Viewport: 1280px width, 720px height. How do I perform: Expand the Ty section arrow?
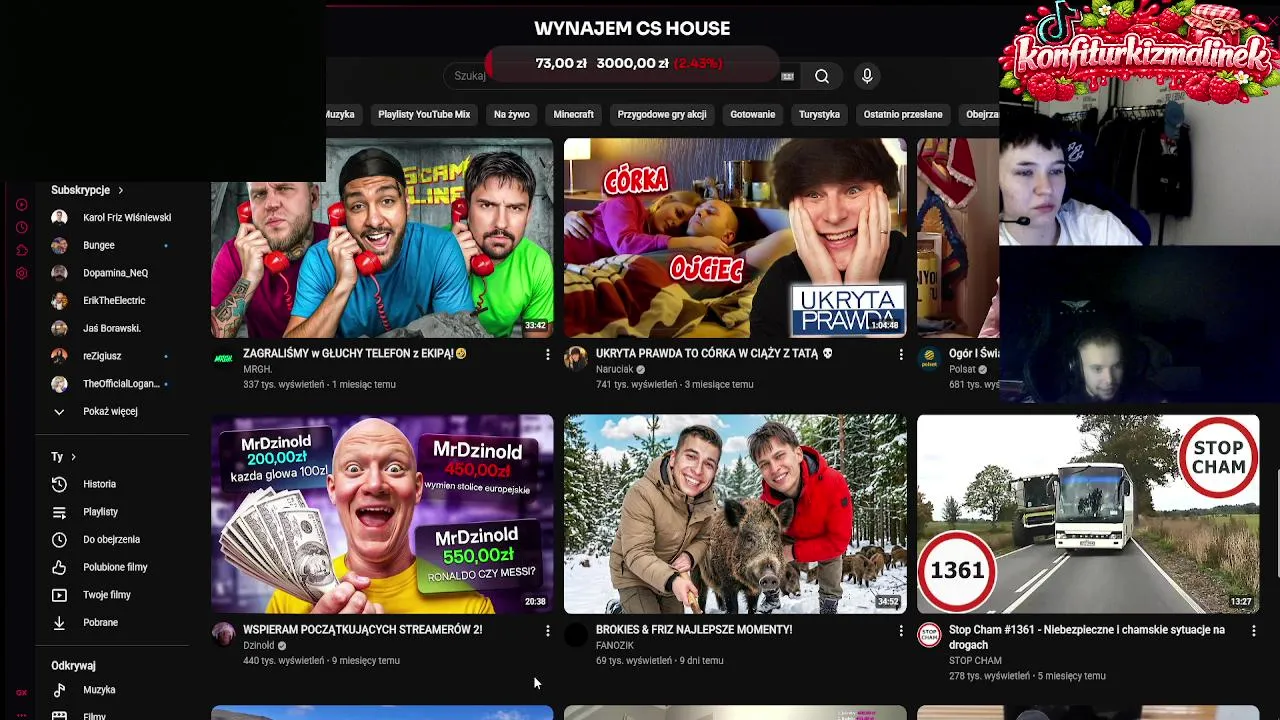tap(73, 457)
